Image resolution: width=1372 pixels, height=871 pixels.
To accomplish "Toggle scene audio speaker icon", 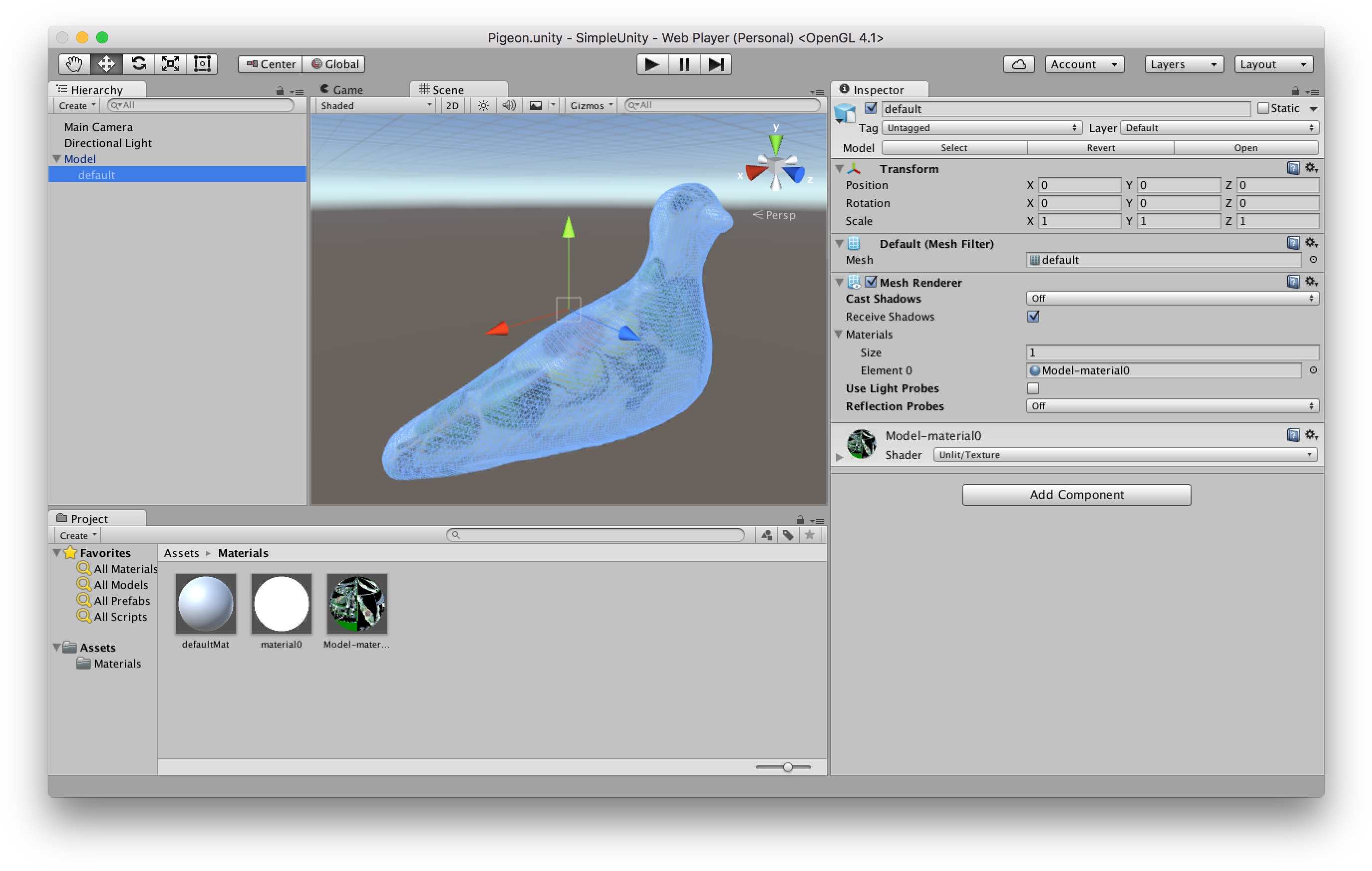I will [x=508, y=106].
